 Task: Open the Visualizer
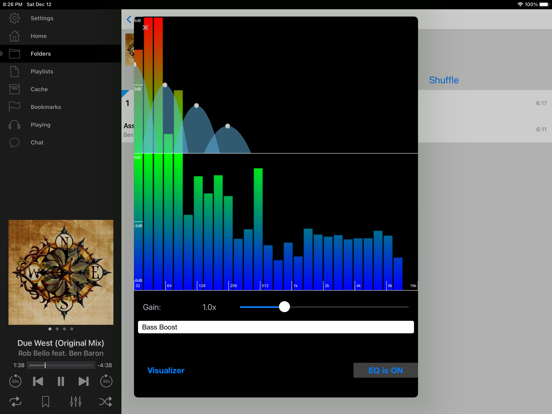coord(166,370)
